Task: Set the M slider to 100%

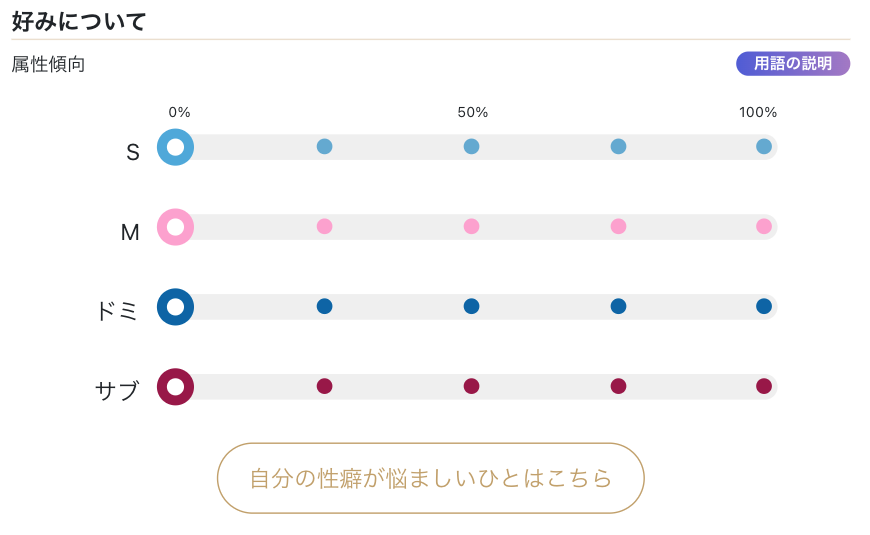Action: click(x=764, y=227)
